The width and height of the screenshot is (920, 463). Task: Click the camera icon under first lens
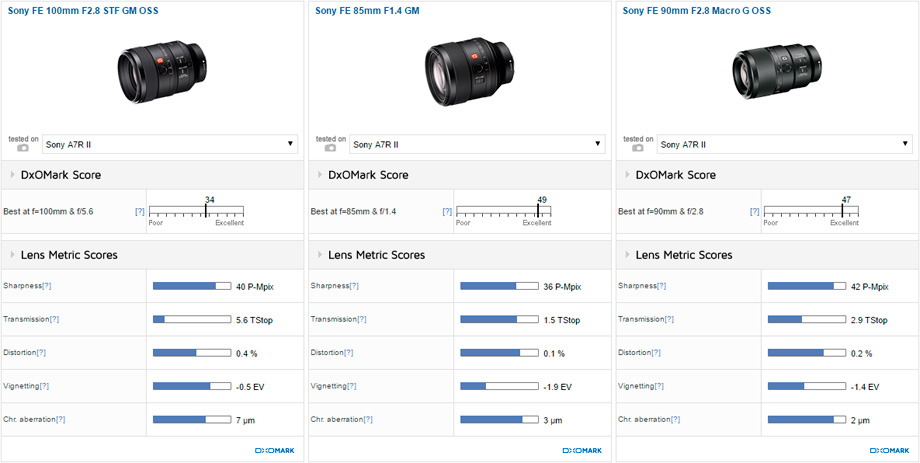click(22, 148)
